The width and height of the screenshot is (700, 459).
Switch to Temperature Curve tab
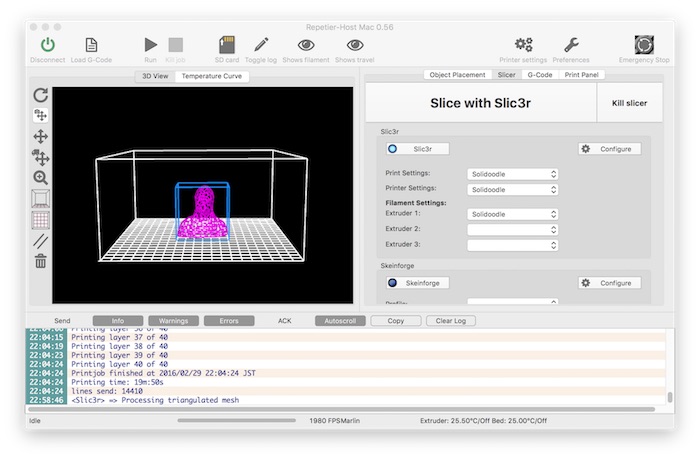tap(212, 76)
